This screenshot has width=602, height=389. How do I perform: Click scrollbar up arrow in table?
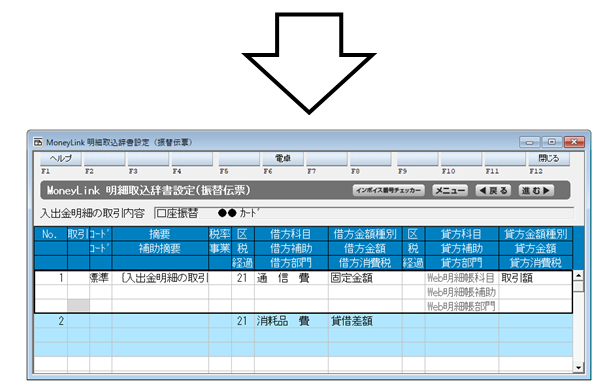point(578,275)
